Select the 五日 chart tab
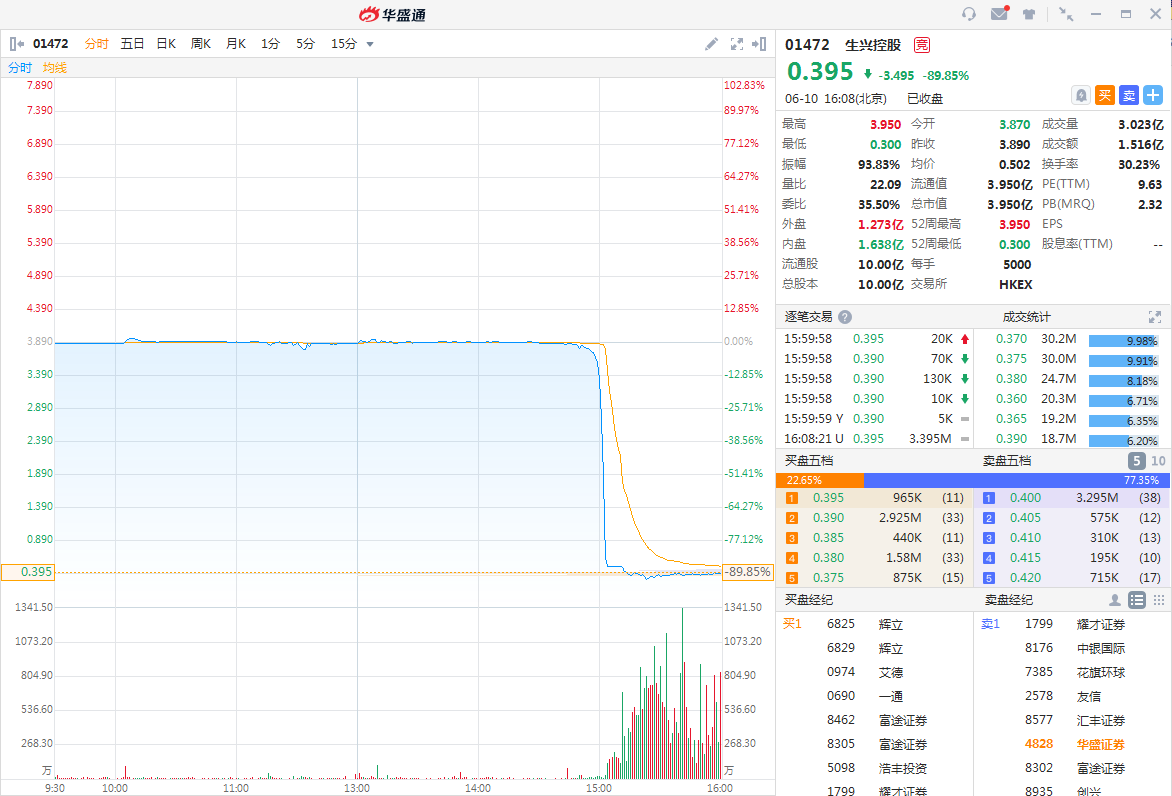 [132, 44]
